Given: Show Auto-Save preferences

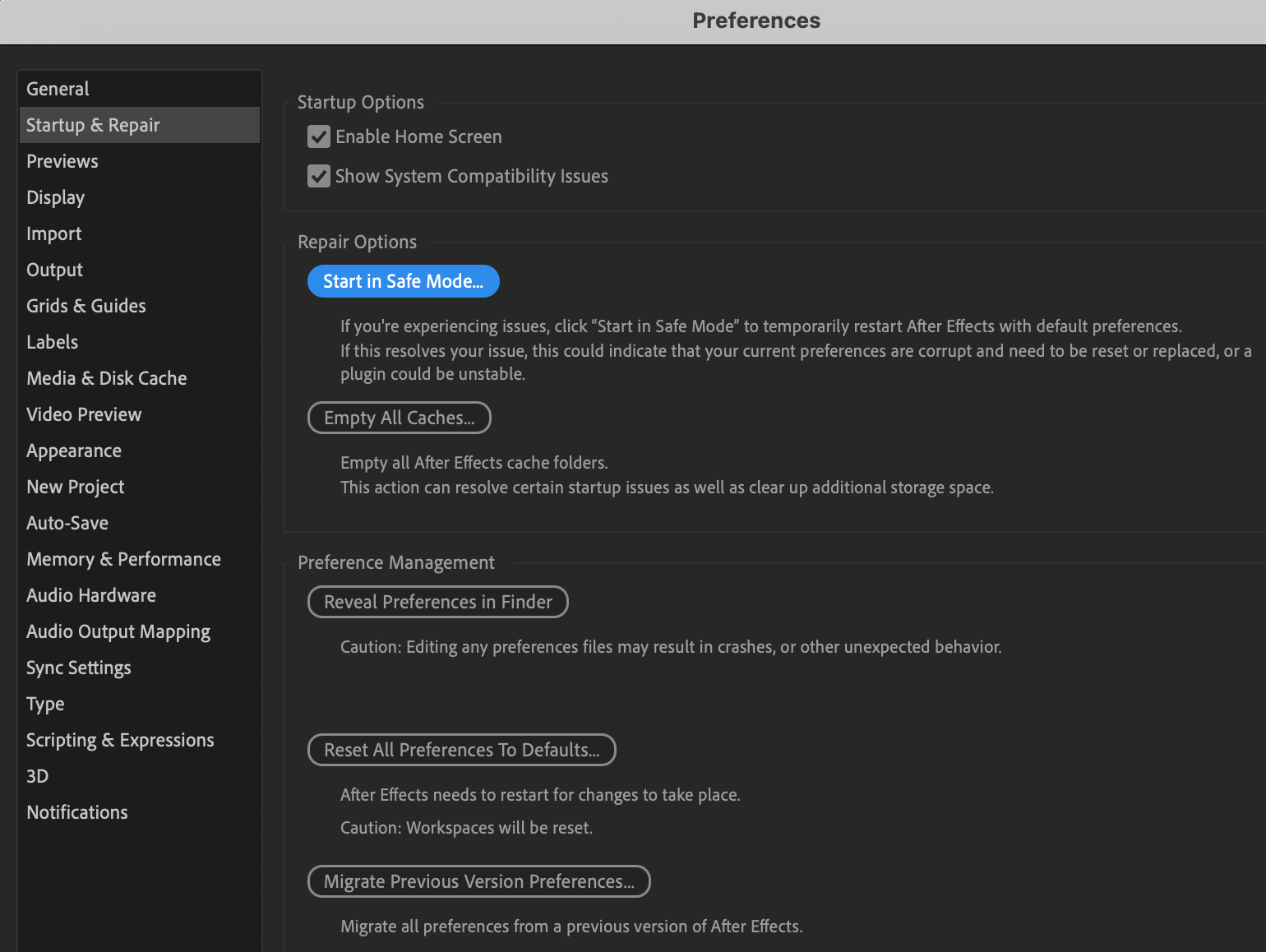Looking at the screenshot, I should click(67, 523).
